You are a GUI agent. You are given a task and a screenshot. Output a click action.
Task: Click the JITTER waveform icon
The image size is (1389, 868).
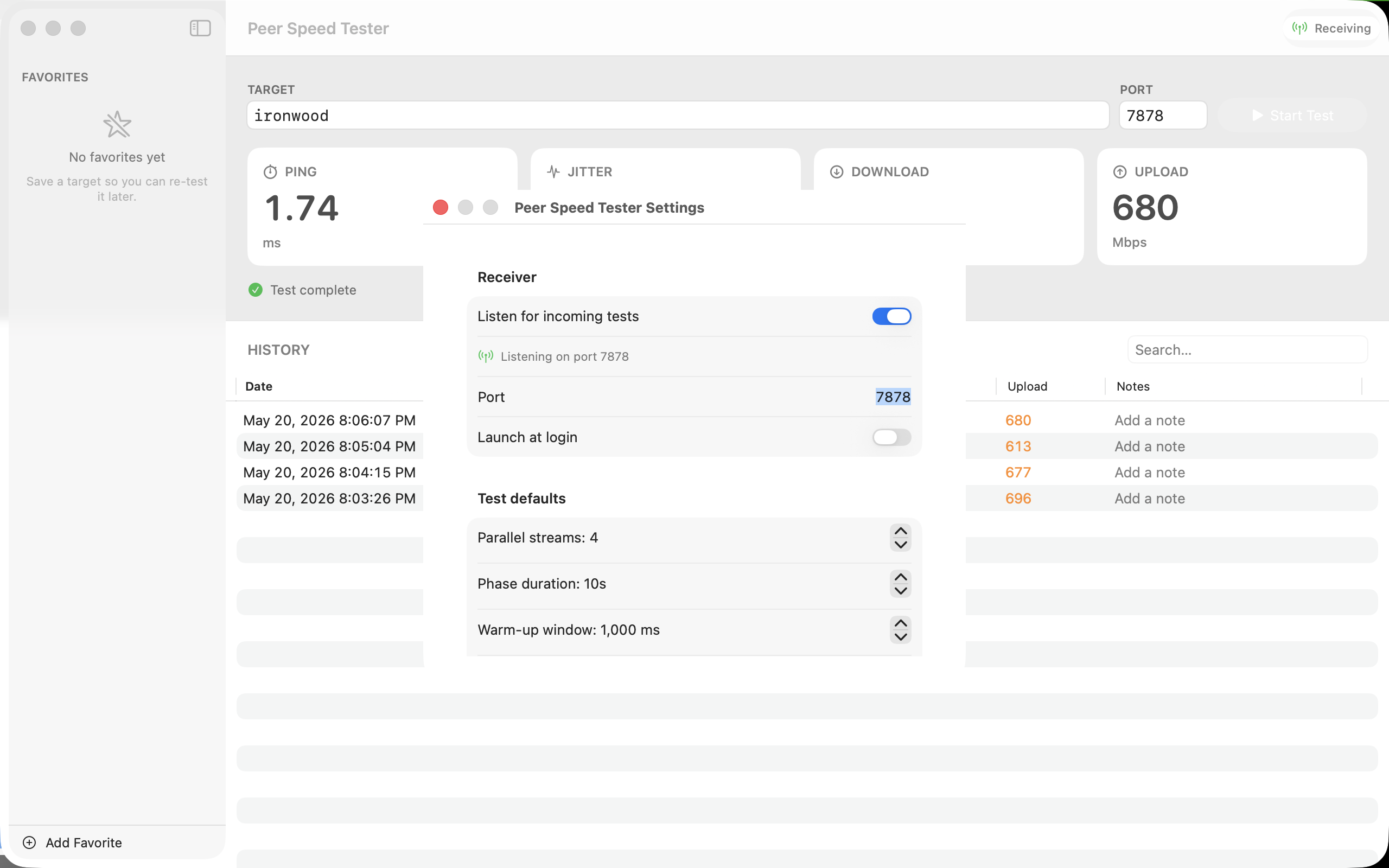(x=553, y=171)
